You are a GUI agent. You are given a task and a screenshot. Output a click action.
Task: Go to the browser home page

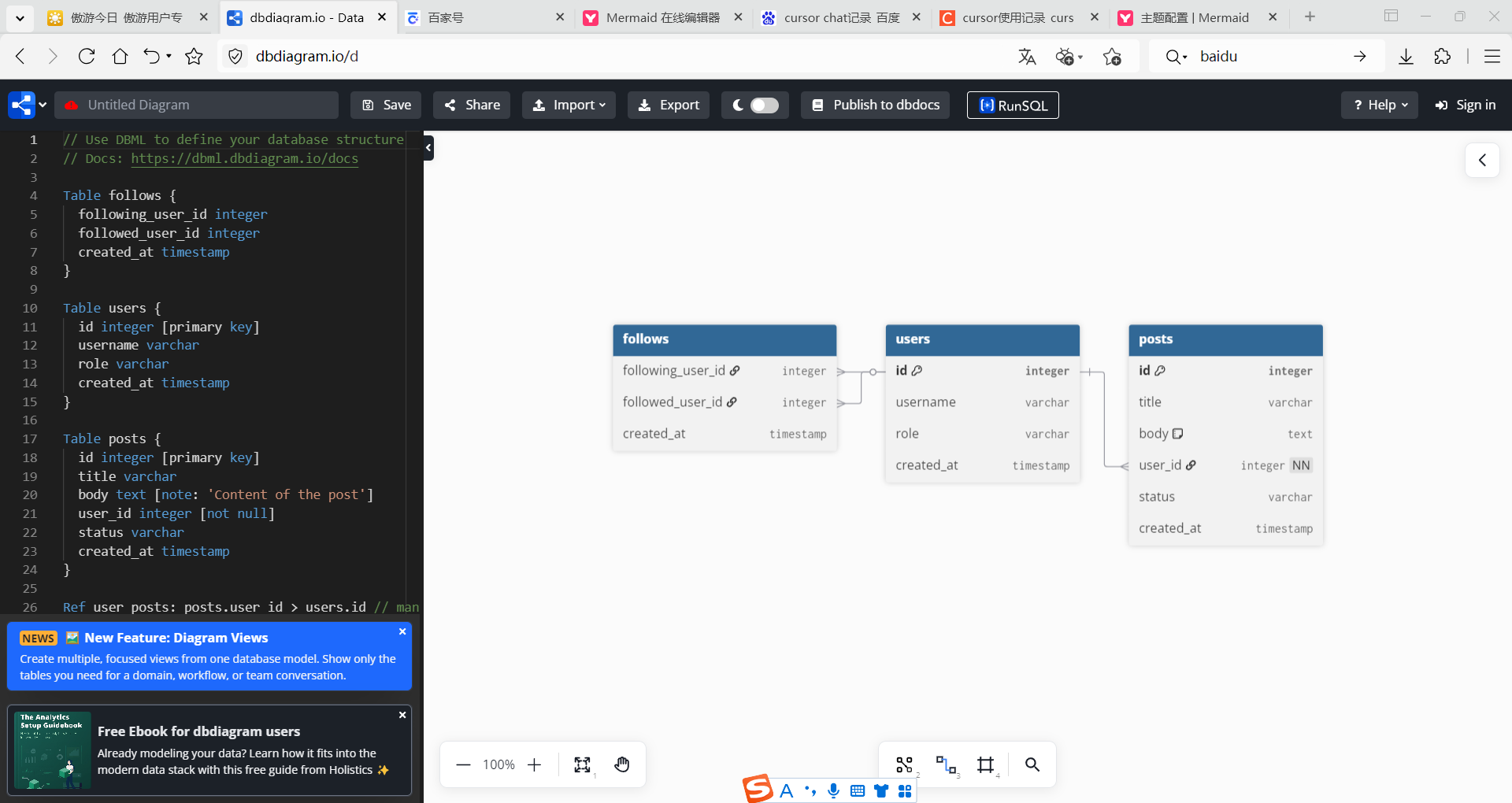[x=120, y=56]
